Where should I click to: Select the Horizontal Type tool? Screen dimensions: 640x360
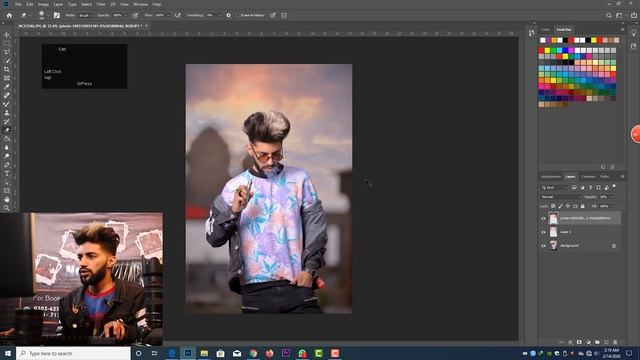pyautogui.click(x=7, y=173)
